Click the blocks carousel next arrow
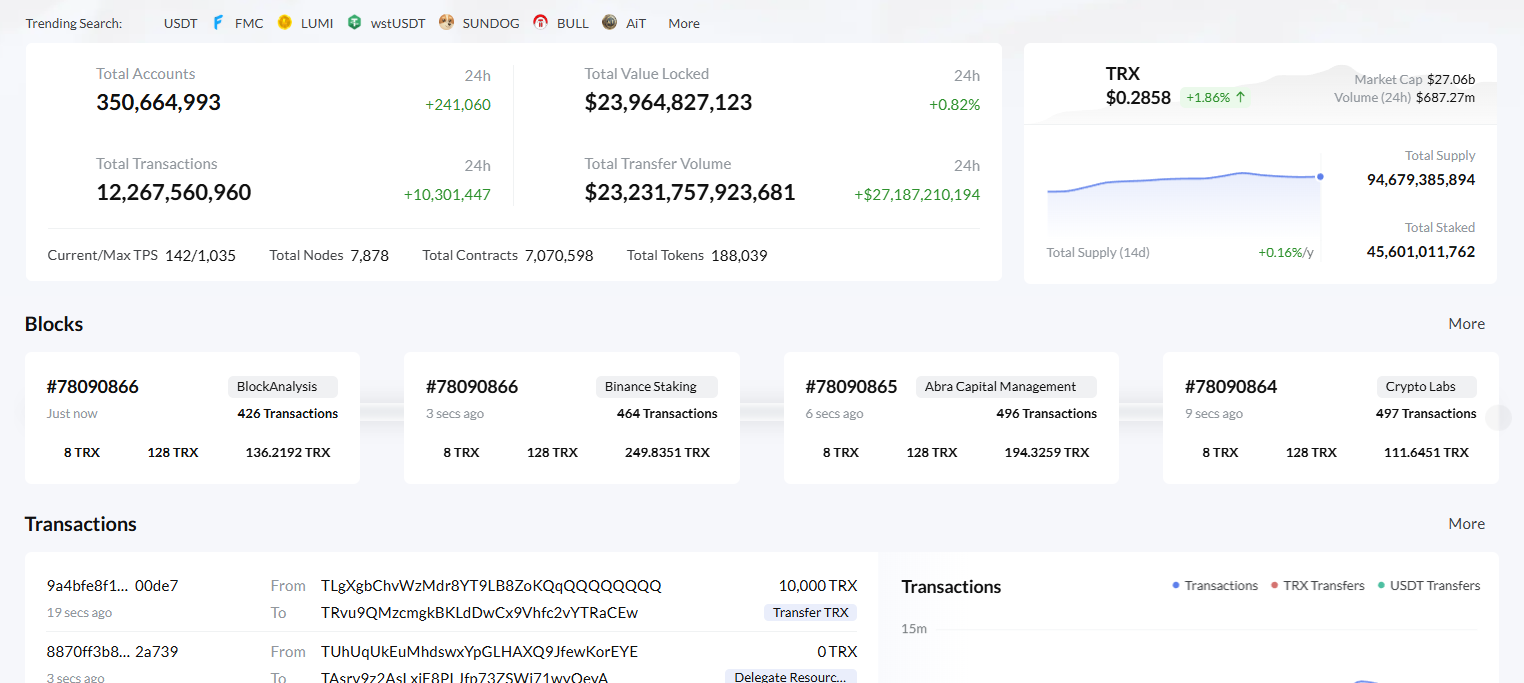 tap(1498, 418)
